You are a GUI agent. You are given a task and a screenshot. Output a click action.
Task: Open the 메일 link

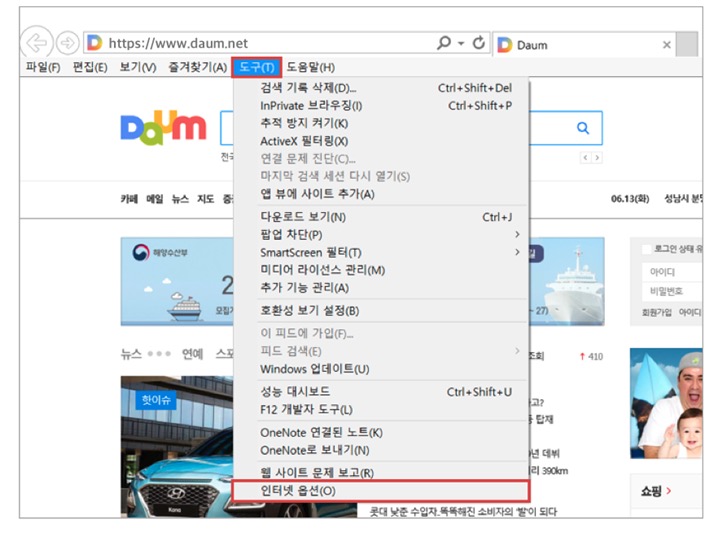tap(154, 199)
